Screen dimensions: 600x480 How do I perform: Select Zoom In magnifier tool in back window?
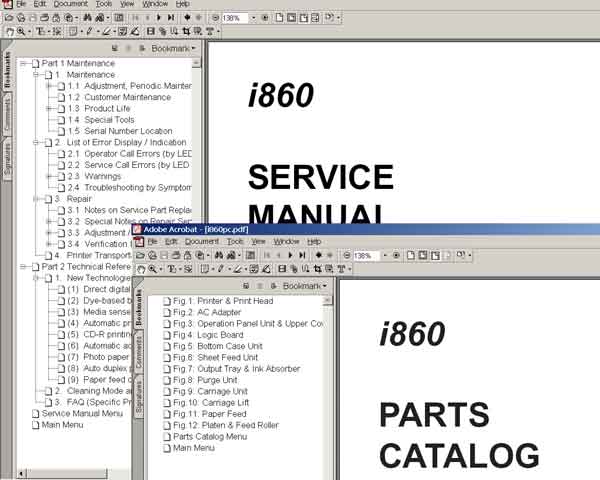coord(21,31)
